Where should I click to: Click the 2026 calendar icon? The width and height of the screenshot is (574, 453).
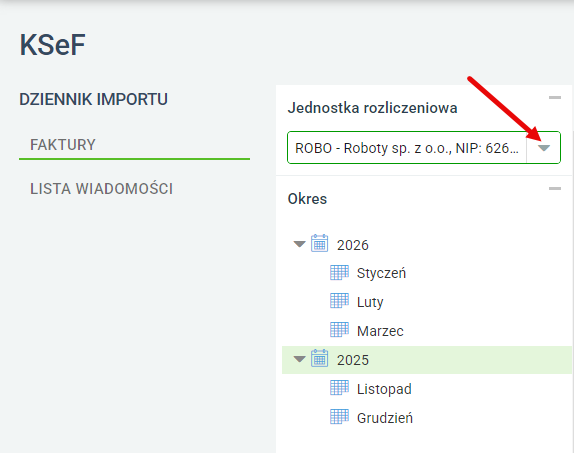pos(319,243)
